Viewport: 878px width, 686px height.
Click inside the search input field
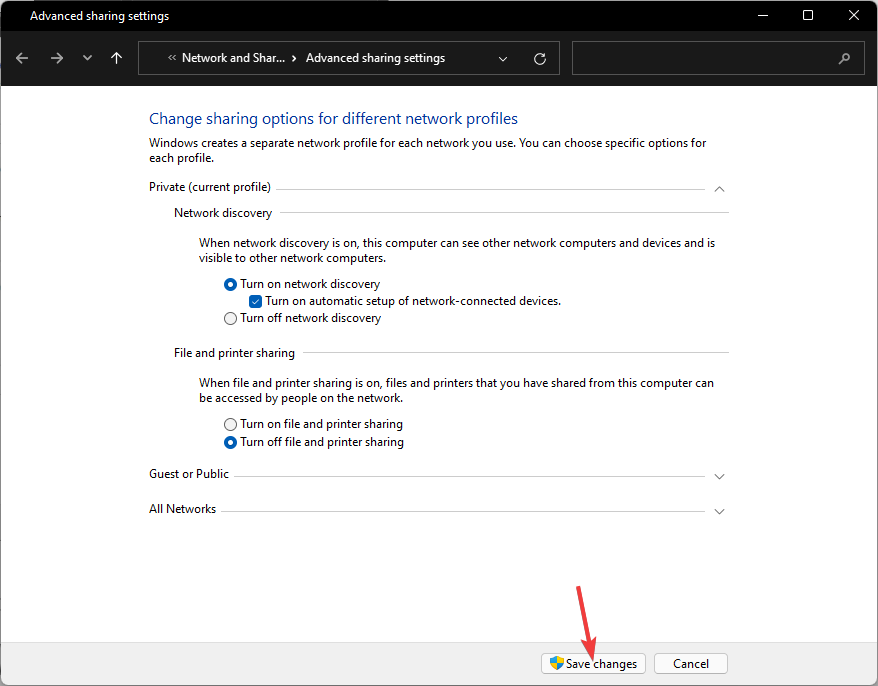coord(700,58)
